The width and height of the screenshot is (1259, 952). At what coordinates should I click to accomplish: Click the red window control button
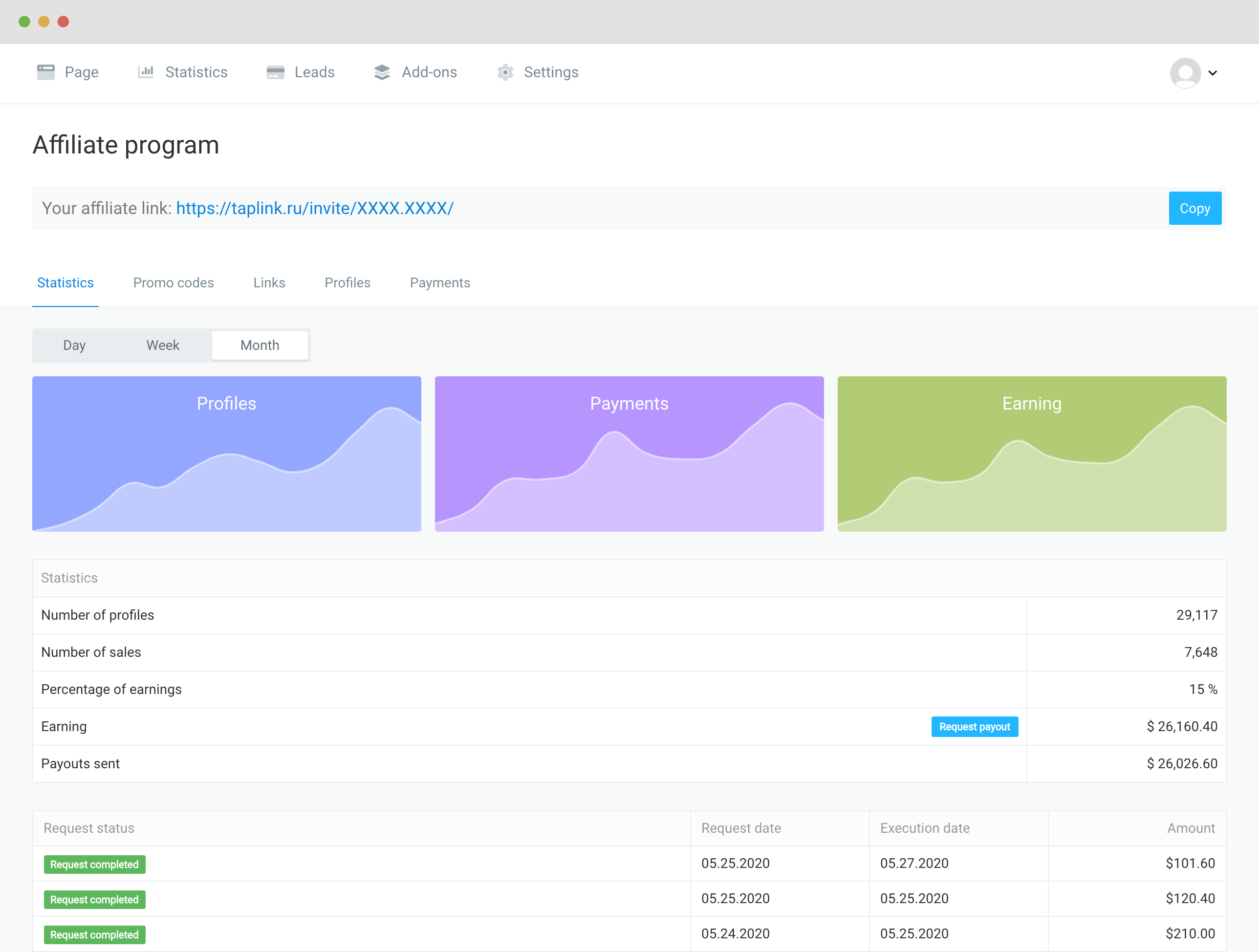point(63,22)
